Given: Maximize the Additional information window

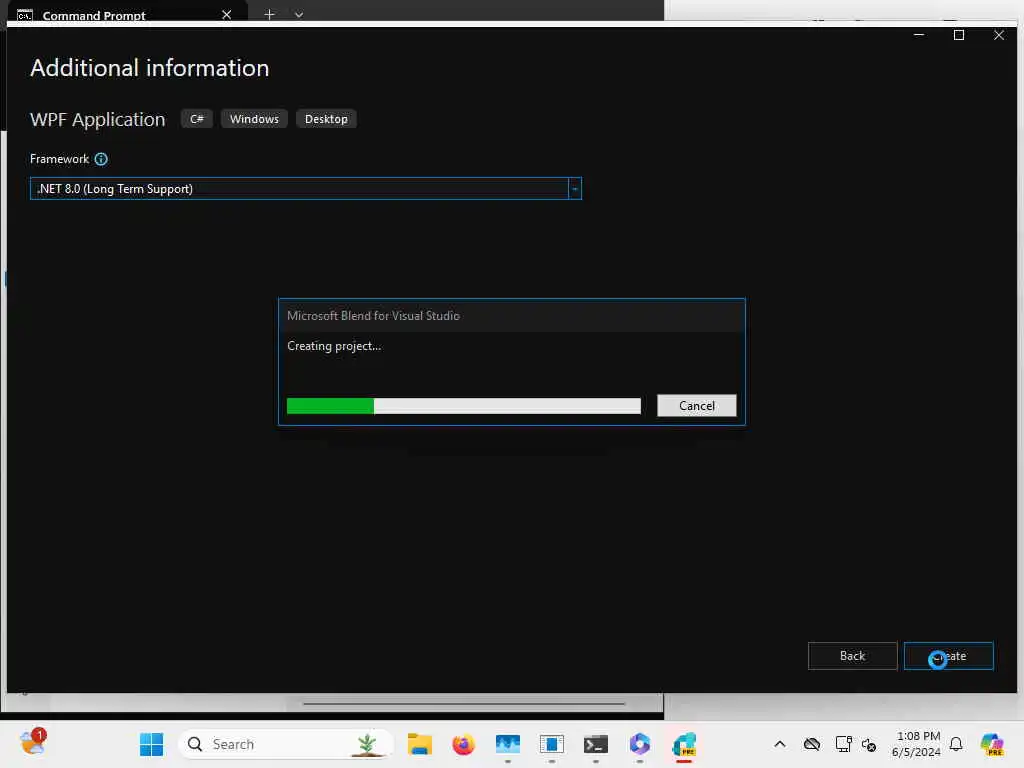Looking at the screenshot, I should point(959,35).
